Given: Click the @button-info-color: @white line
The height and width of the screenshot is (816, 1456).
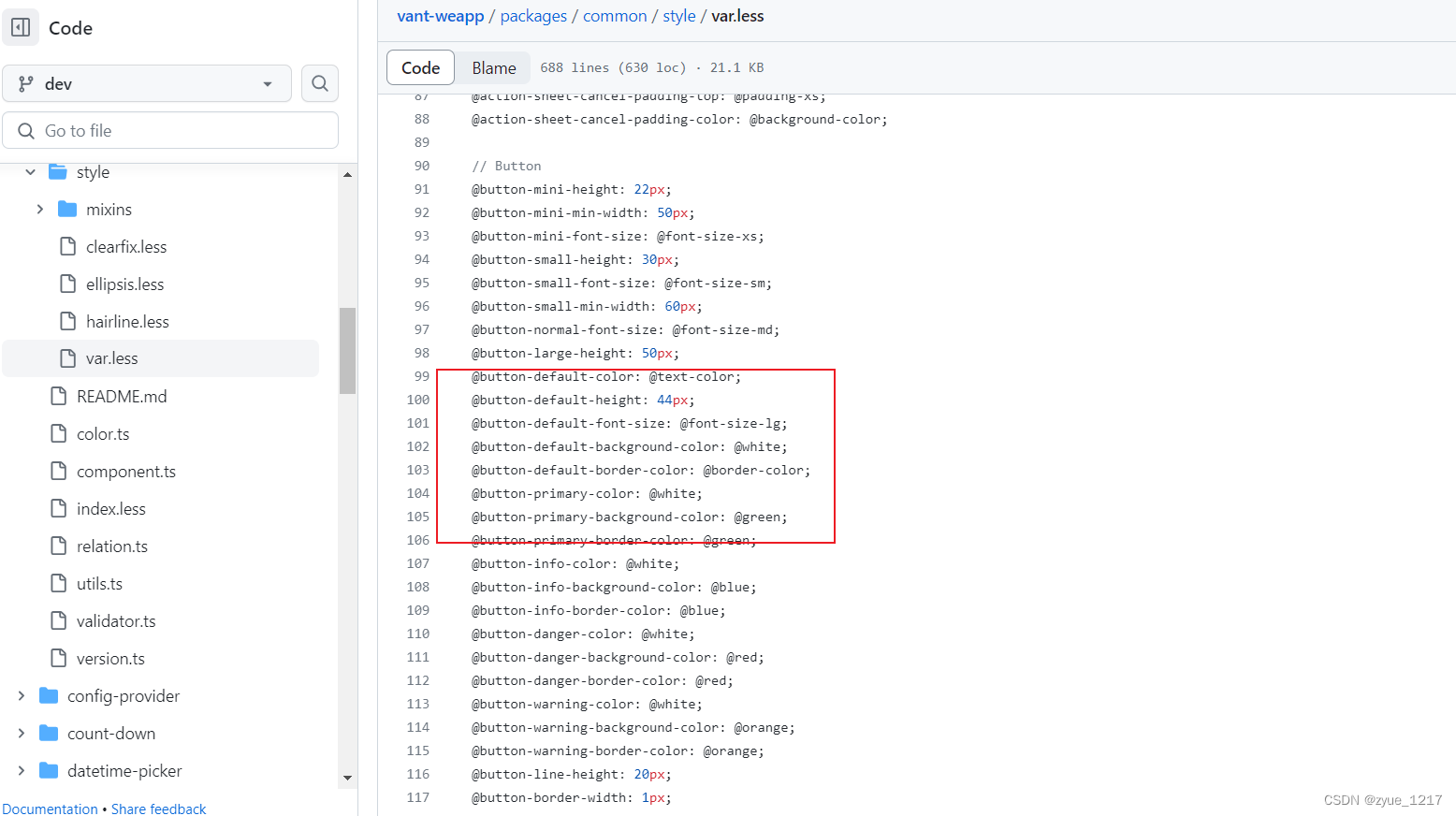Looking at the screenshot, I should click(x=575, y=563).
